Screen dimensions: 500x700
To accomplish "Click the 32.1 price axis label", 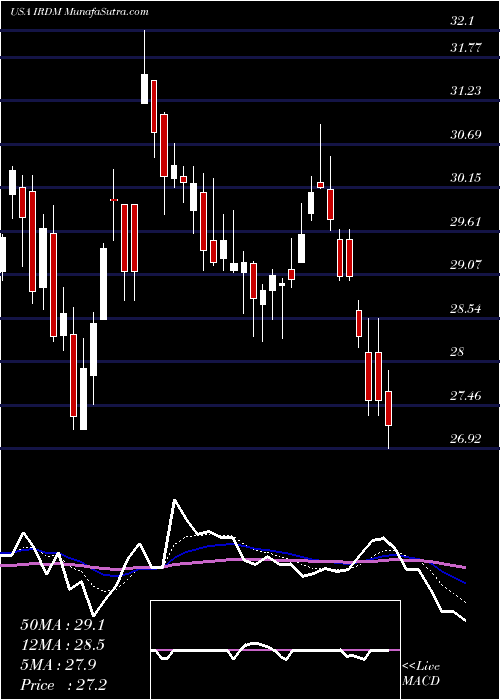I will coord(463,21).
